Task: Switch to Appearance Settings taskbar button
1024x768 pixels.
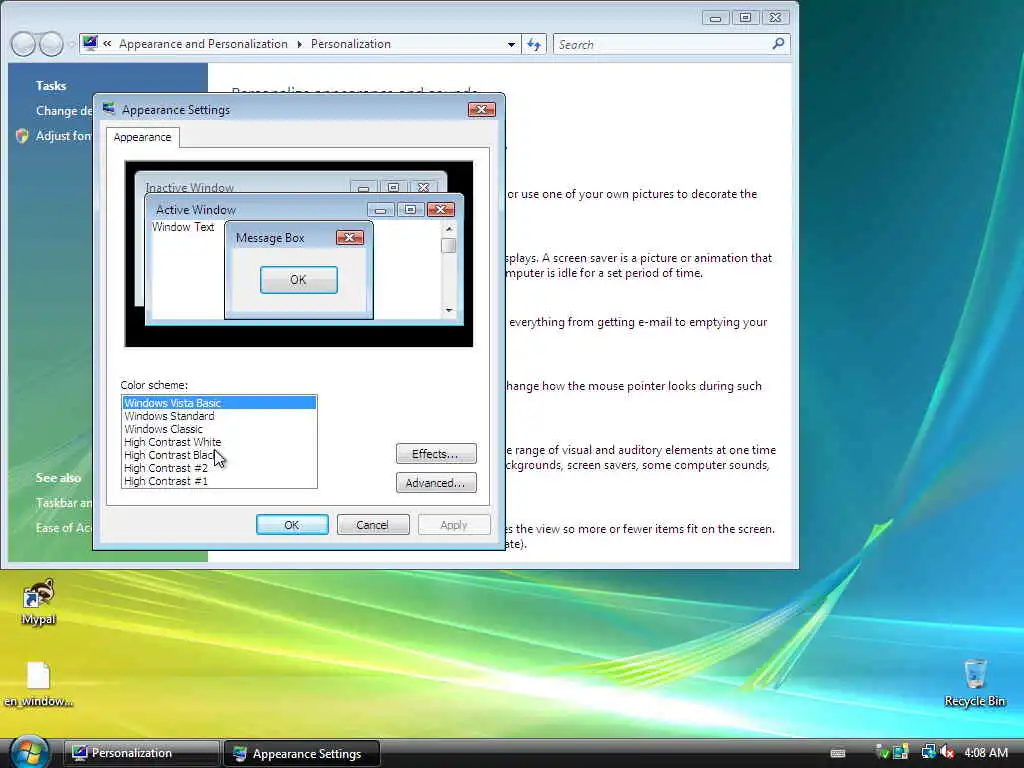Action: click(302, 753)
